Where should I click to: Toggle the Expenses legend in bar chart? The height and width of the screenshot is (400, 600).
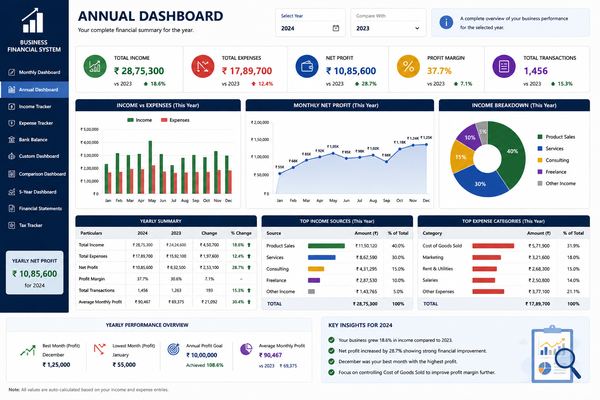pyautogui.click(x=175, y=120)
